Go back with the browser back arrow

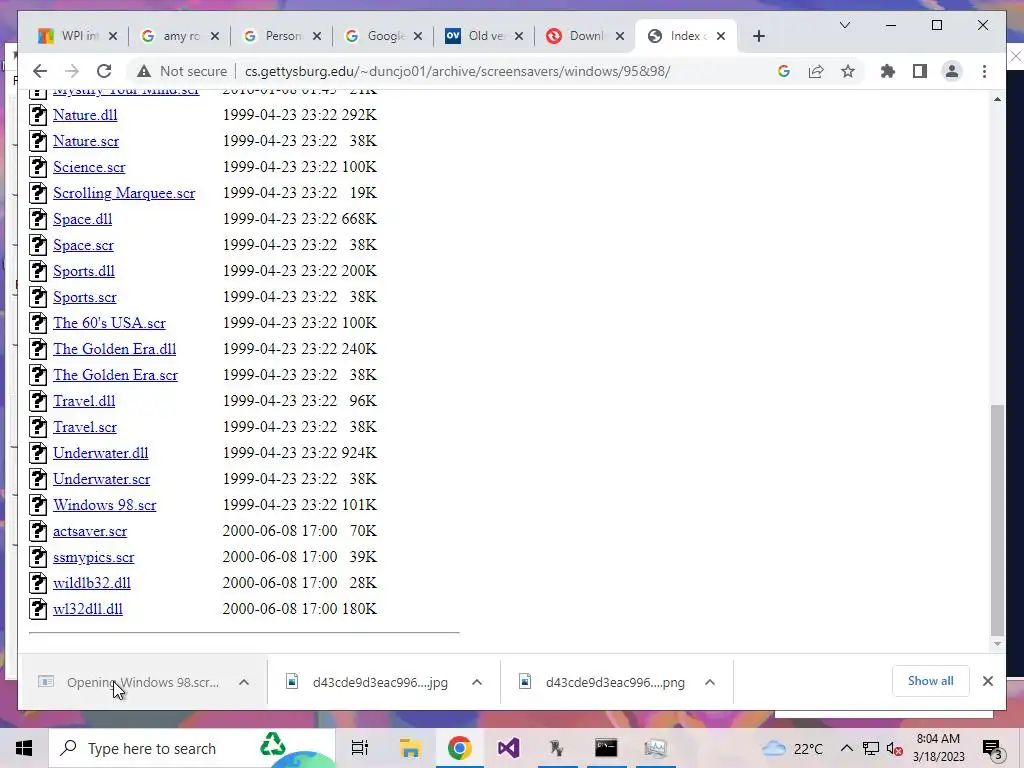pyautogui.click(x=40, y=71)
